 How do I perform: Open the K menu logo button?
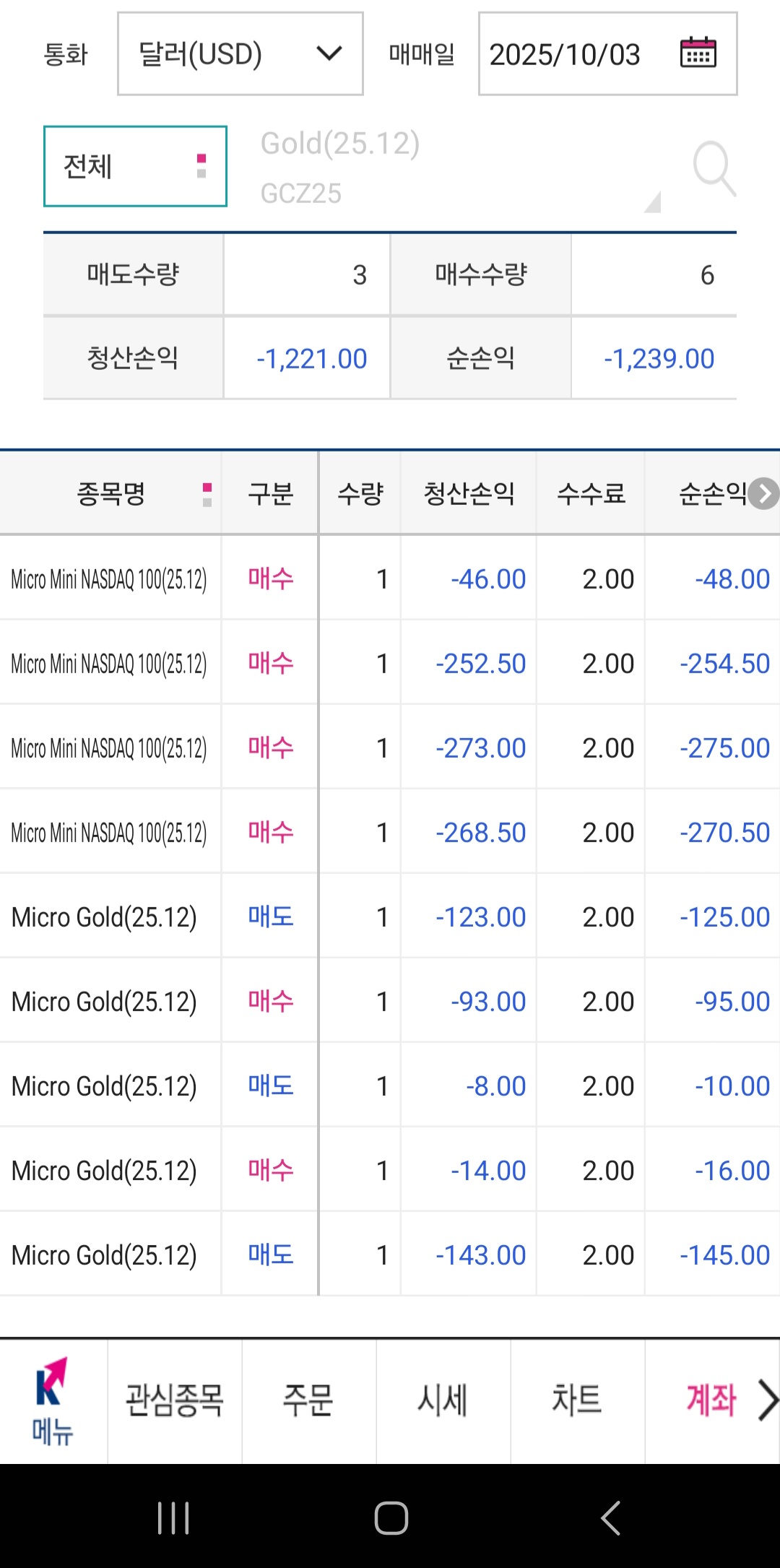click(53, 1401)
